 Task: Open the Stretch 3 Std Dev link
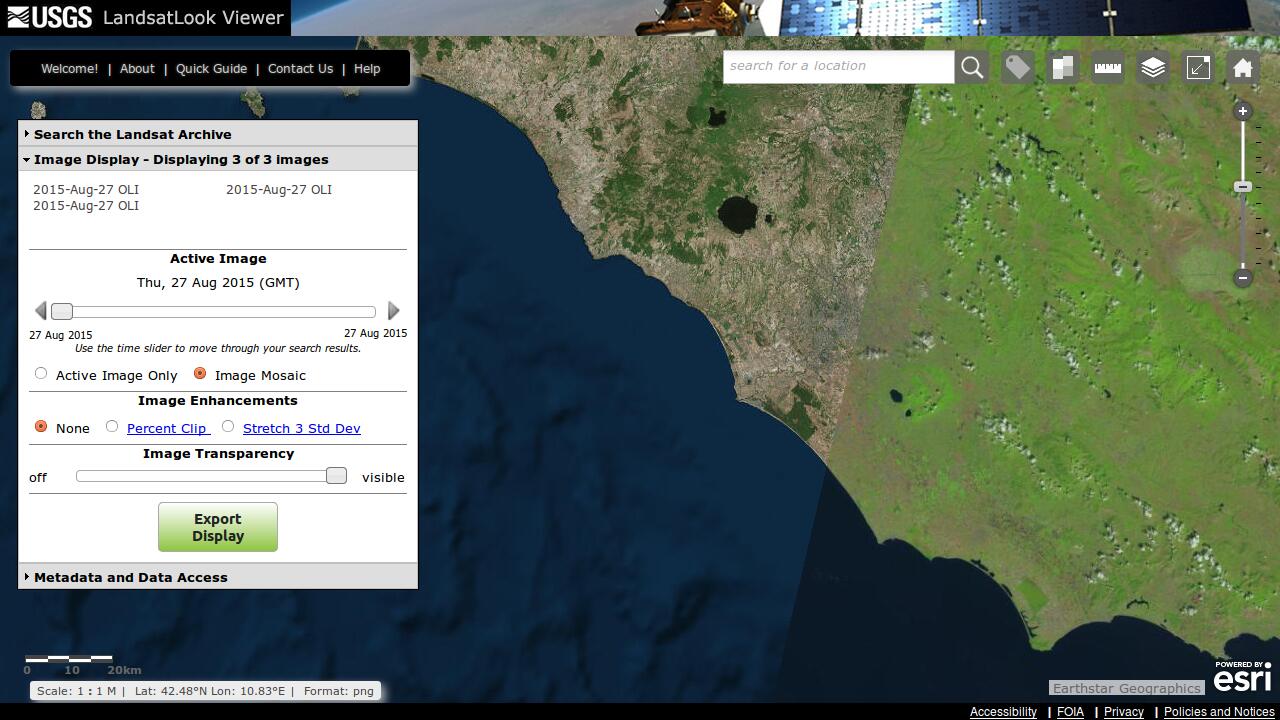[302, 428]
